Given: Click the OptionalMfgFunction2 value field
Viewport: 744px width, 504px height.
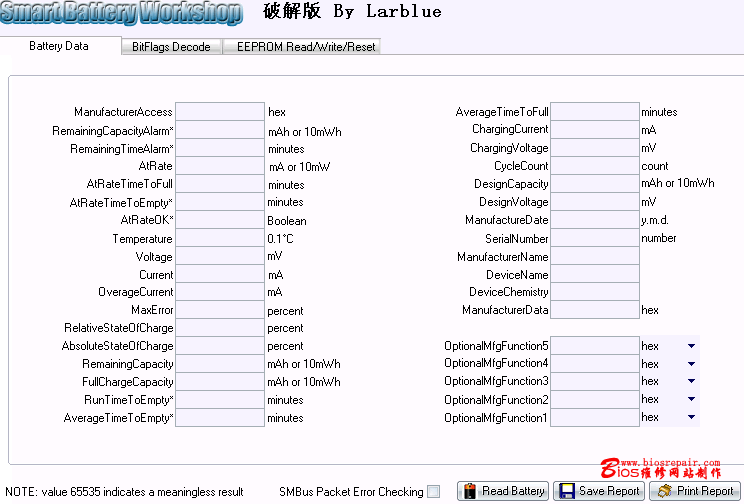Looking at the screenshot, I should click(595, 400).
